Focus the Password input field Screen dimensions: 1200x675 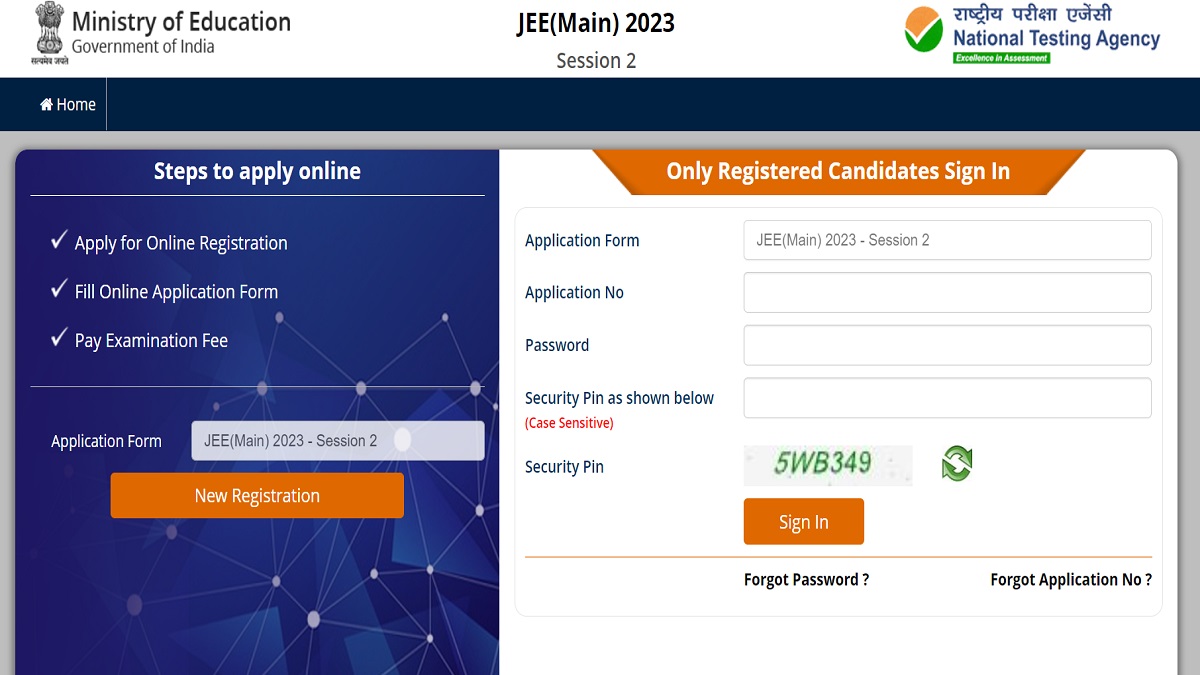[947, 345]
